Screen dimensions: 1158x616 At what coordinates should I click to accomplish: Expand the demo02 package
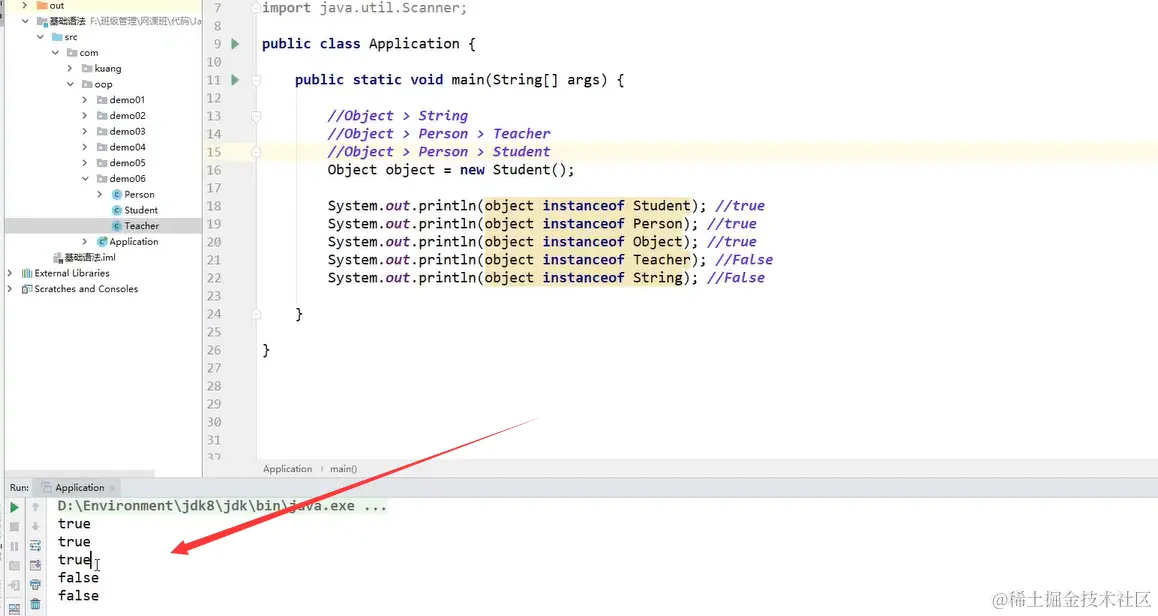tap(84, 116)
